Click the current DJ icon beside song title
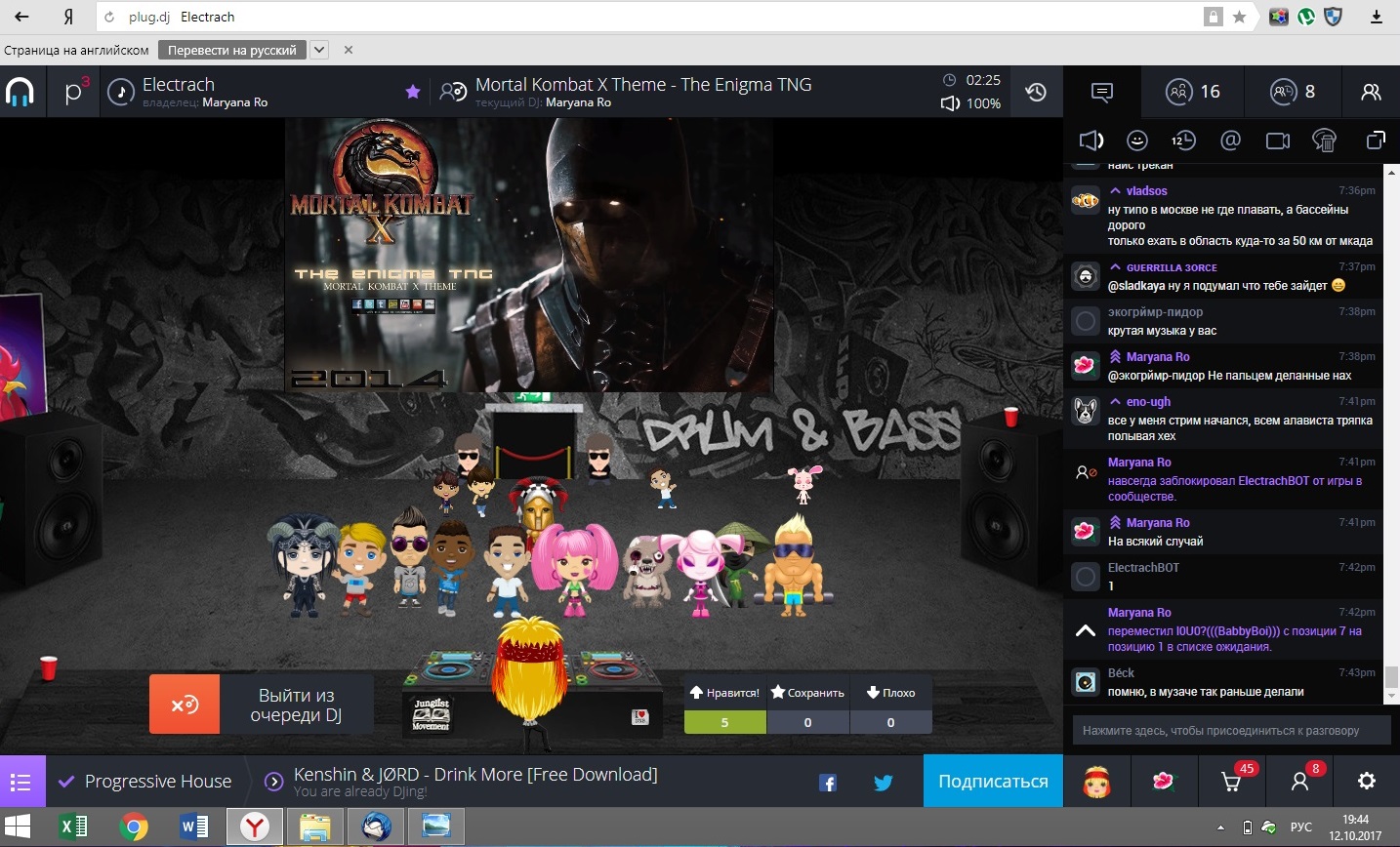1400x847 pixels. (453, 92)
